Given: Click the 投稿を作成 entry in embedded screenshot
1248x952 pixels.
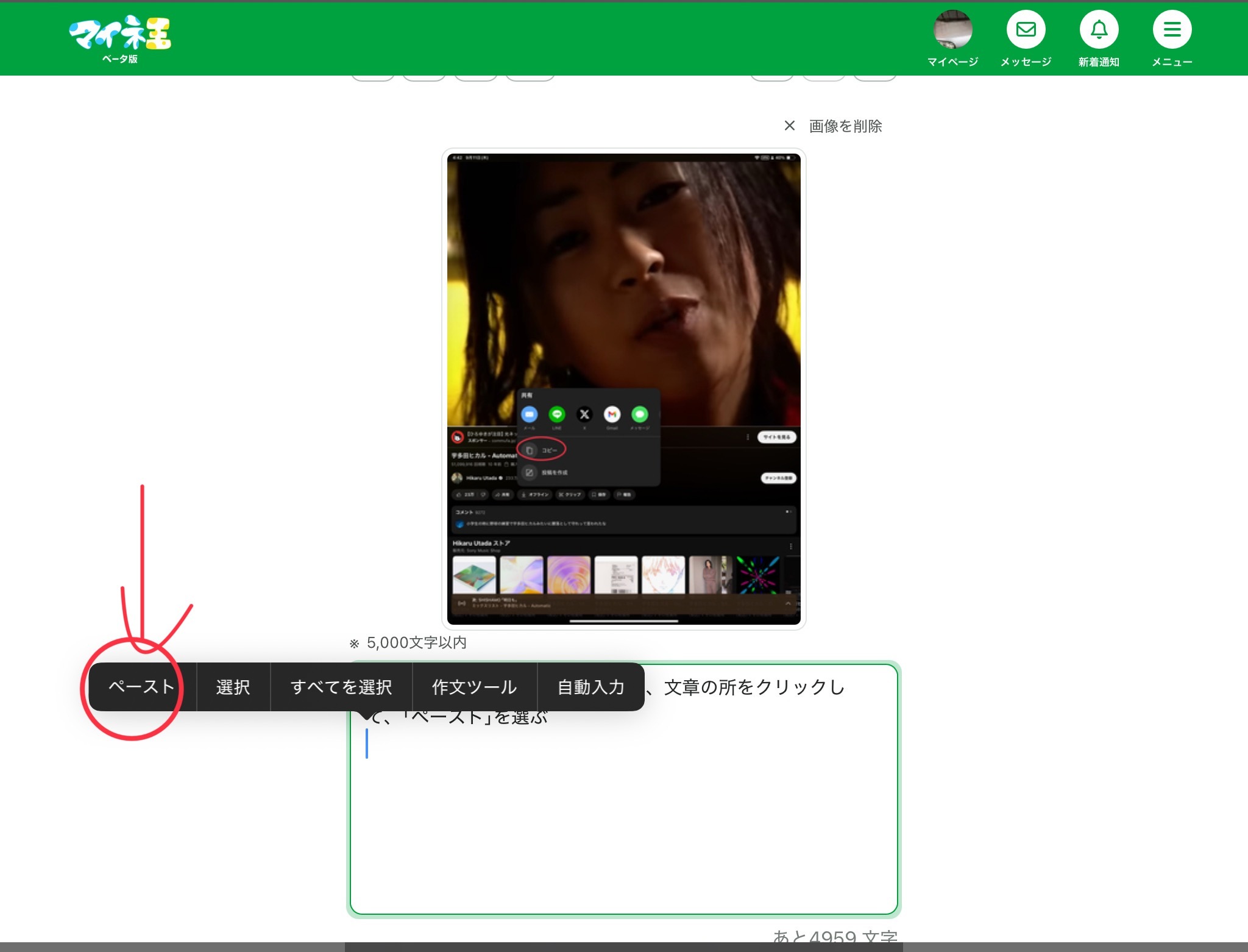Looking at the screenshot, I should pyautogui.click(x=553, y=472).
